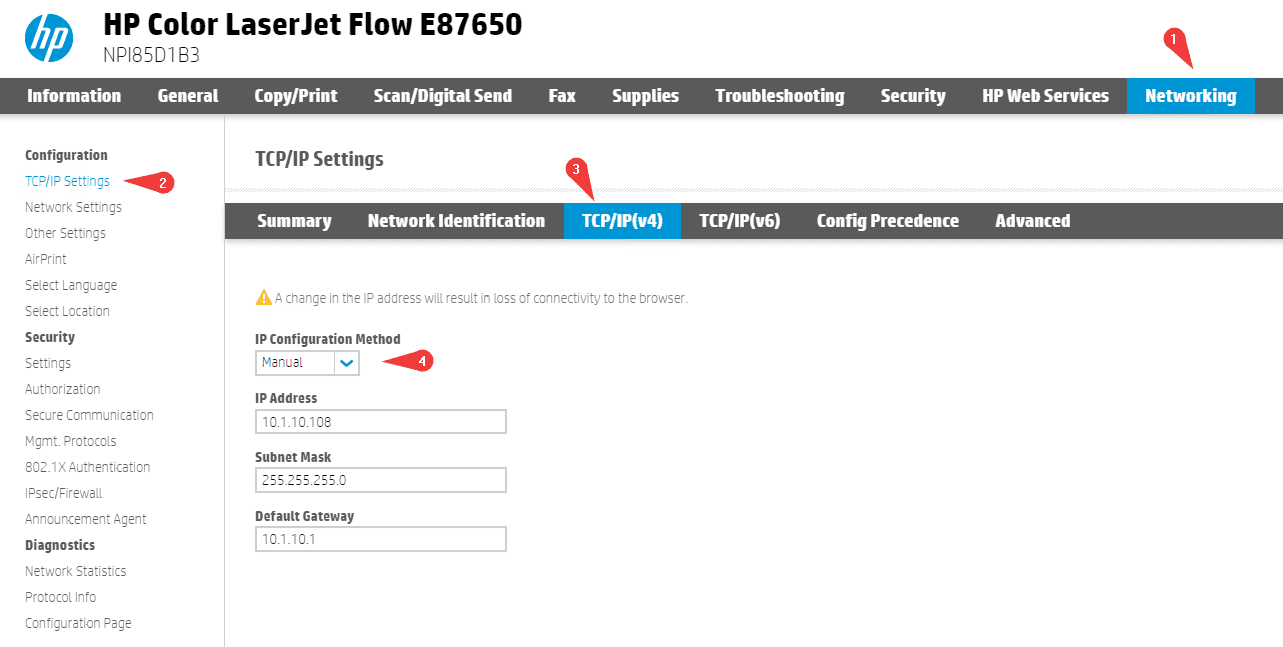
Task: Click the yellow warning triangle icon
Action: point(264,297)
